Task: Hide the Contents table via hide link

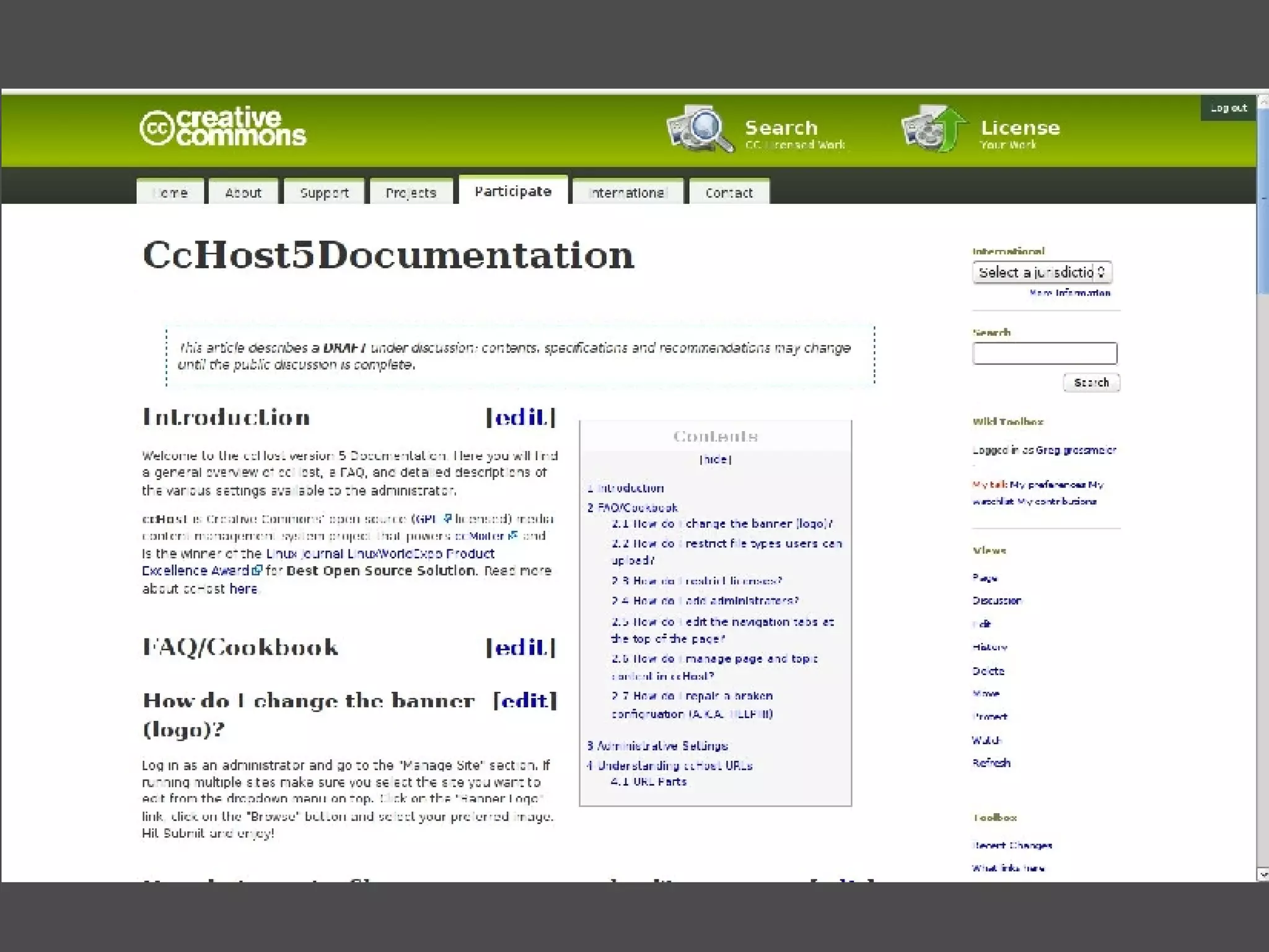Action: pyautogui.click(x=715, y=460)
